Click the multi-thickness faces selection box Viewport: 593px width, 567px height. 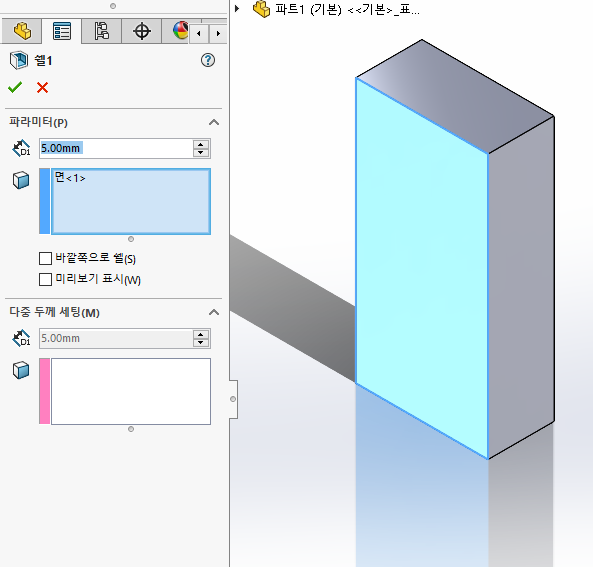click(x=131, y=391)
